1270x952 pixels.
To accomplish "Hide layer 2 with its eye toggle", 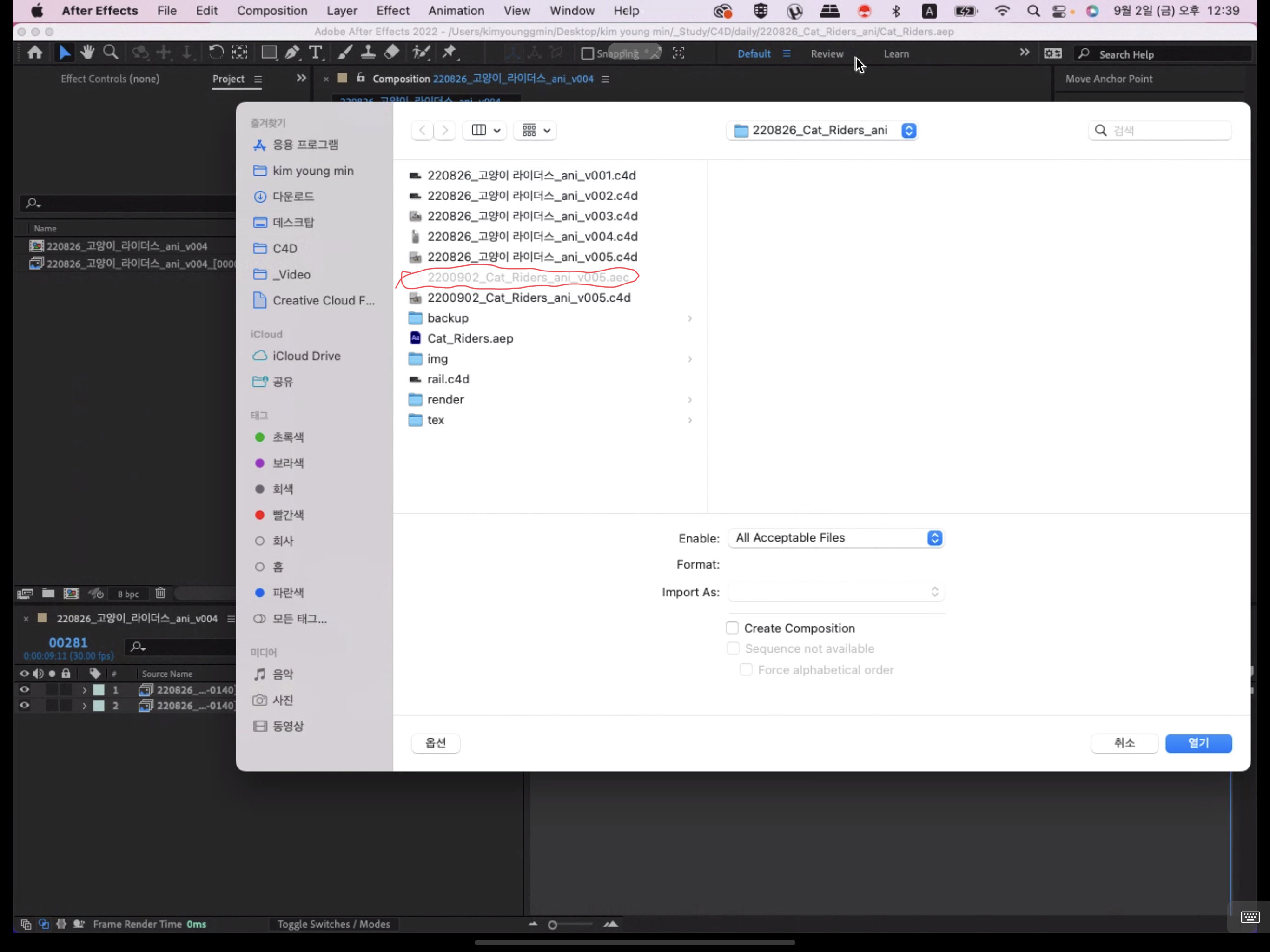I will pos(24,706).
